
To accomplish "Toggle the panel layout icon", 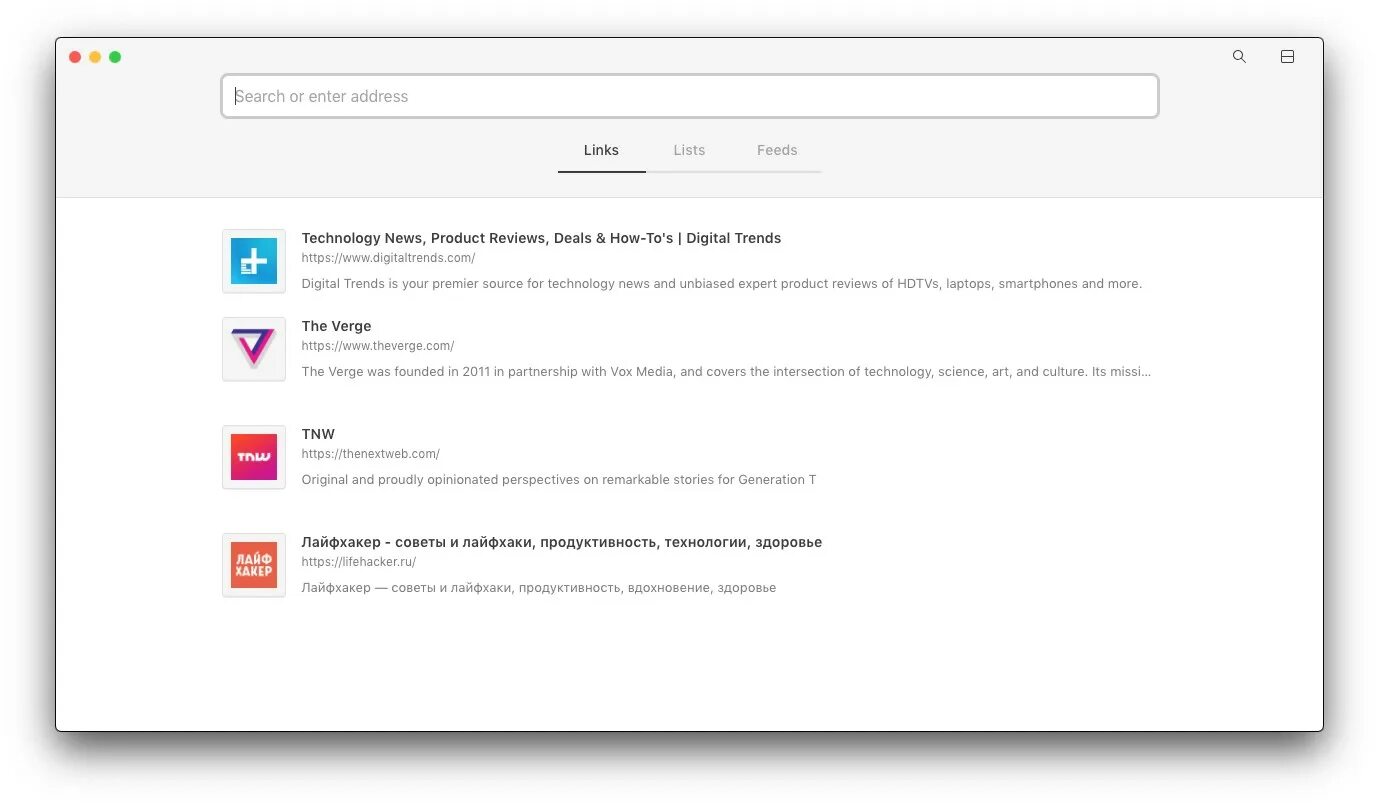I will pos(1287,57).
